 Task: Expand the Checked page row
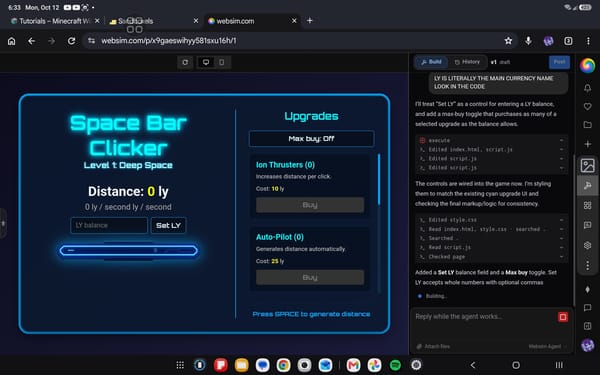click(x=491, y=257)
